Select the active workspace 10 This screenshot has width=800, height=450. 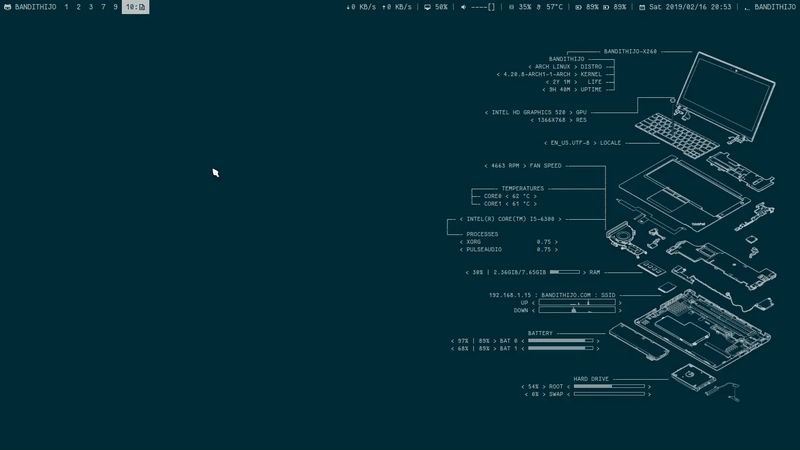pos(135,7)
